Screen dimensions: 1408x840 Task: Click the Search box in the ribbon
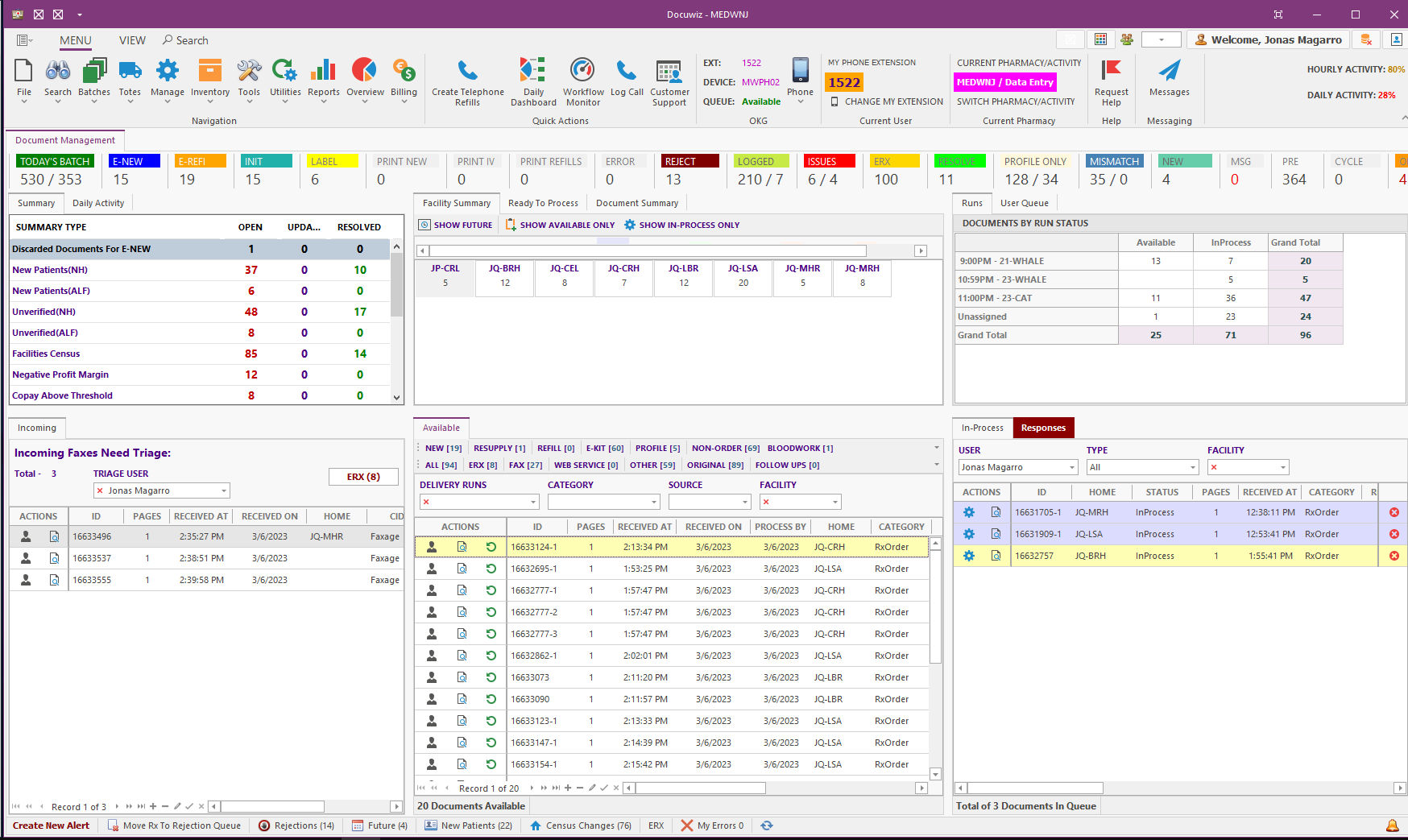[185, 40]
